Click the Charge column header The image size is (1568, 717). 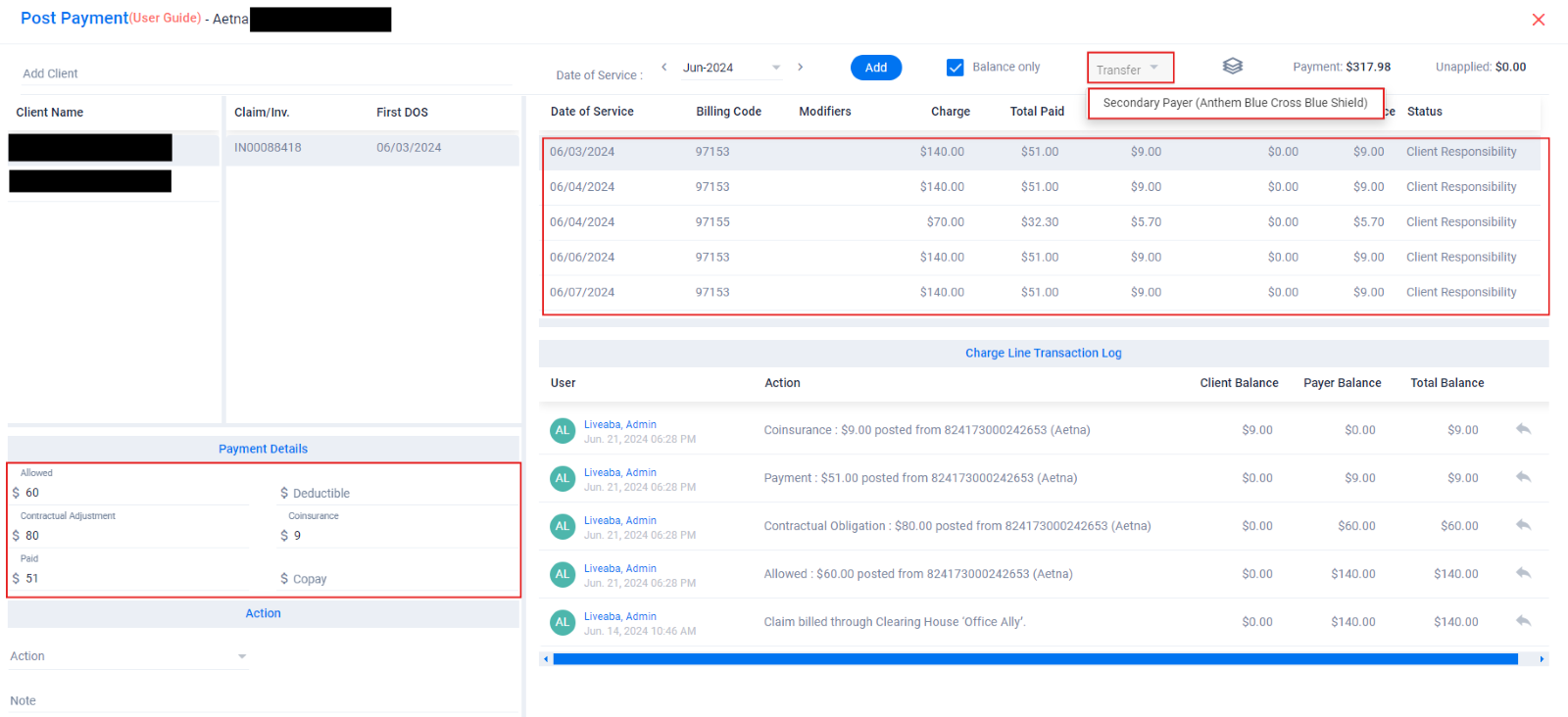pos(951,112)
